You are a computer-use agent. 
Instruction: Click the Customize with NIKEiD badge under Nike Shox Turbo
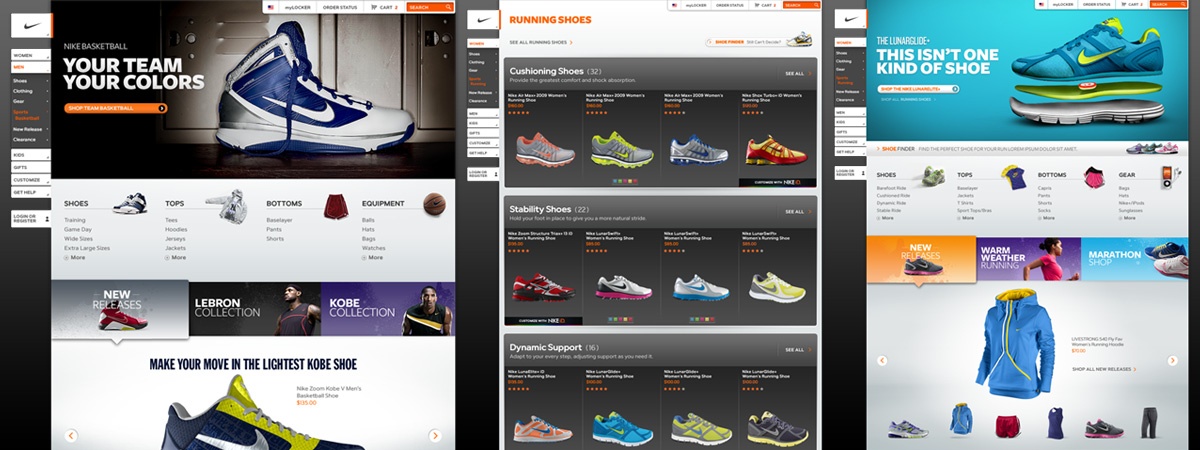(x=776, y=182)
